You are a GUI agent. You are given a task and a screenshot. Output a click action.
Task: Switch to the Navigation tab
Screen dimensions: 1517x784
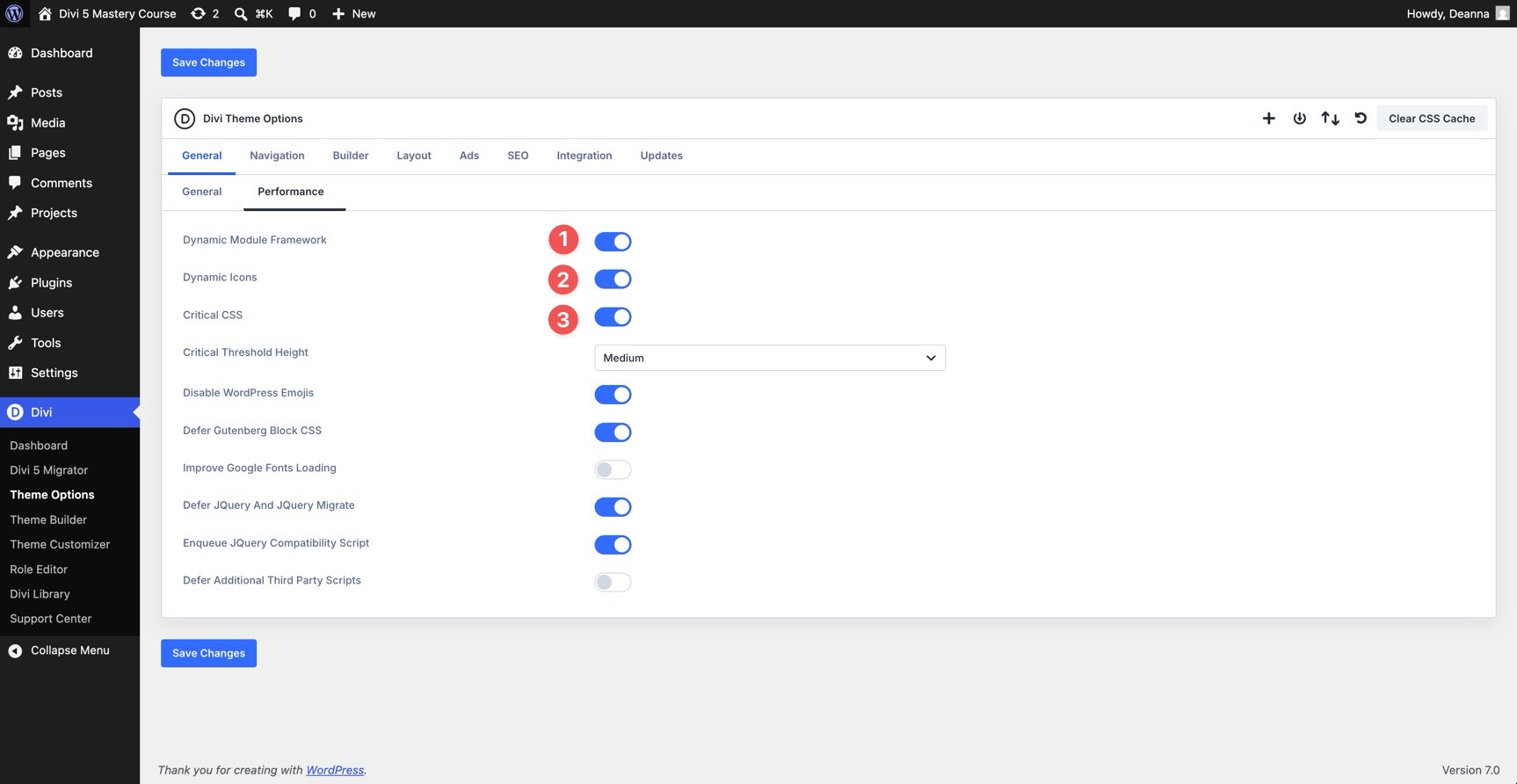click(277, 156)
